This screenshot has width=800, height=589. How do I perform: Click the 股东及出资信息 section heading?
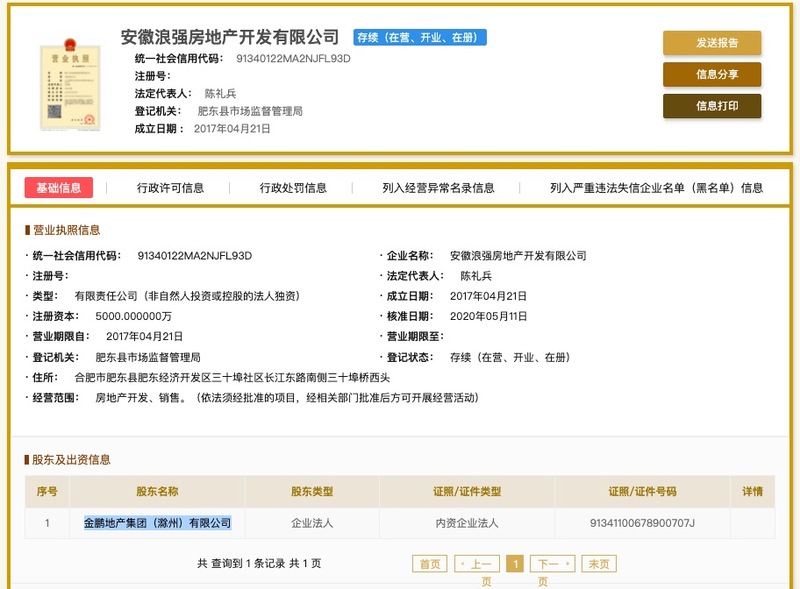[71, 460]
